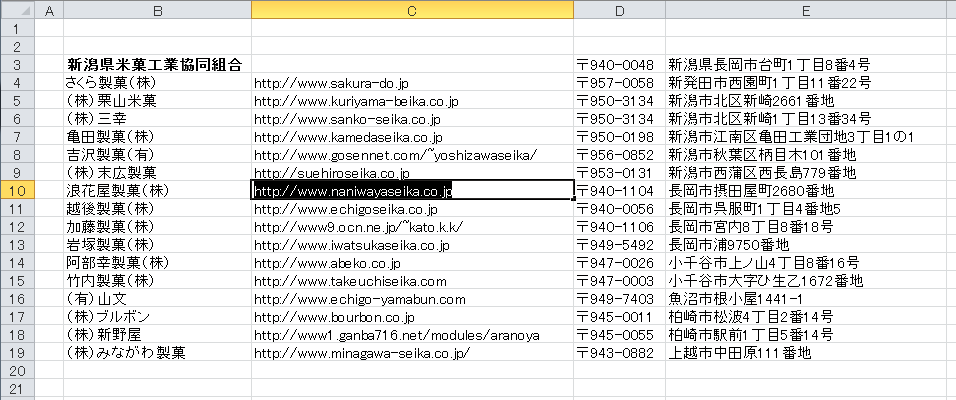Click the echigoseika.co.jp URL
This screenshot has height=400, width=956.
pos(346,209)
